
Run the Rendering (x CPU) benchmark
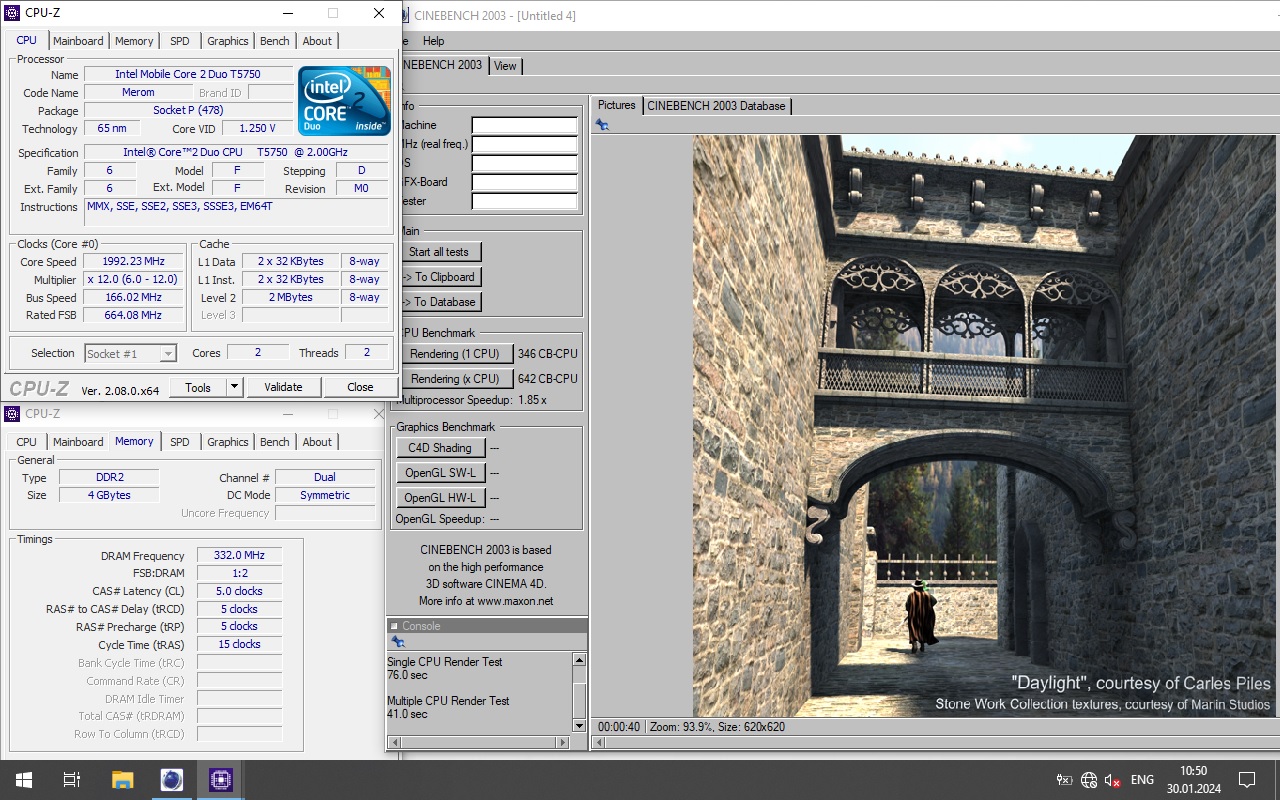click(455, 379)
